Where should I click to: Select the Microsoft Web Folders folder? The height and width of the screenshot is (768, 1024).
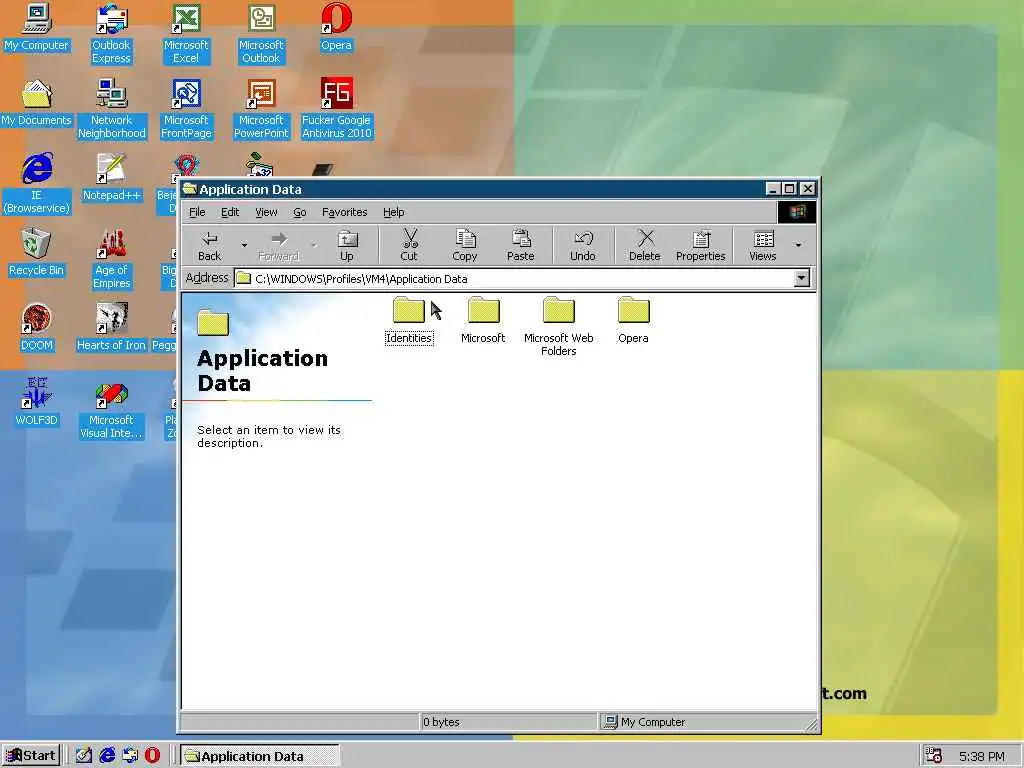[x=558, y=326]
